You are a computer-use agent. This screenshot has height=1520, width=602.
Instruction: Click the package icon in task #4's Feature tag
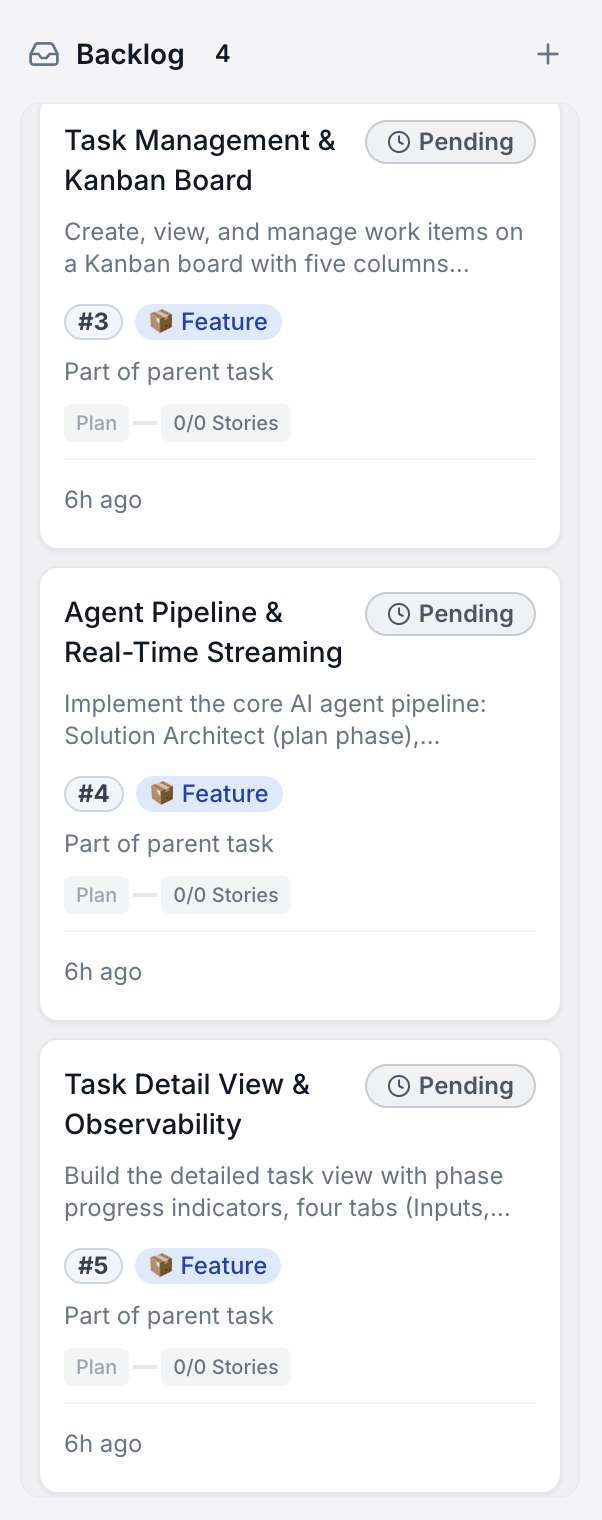tap(159, 793)
